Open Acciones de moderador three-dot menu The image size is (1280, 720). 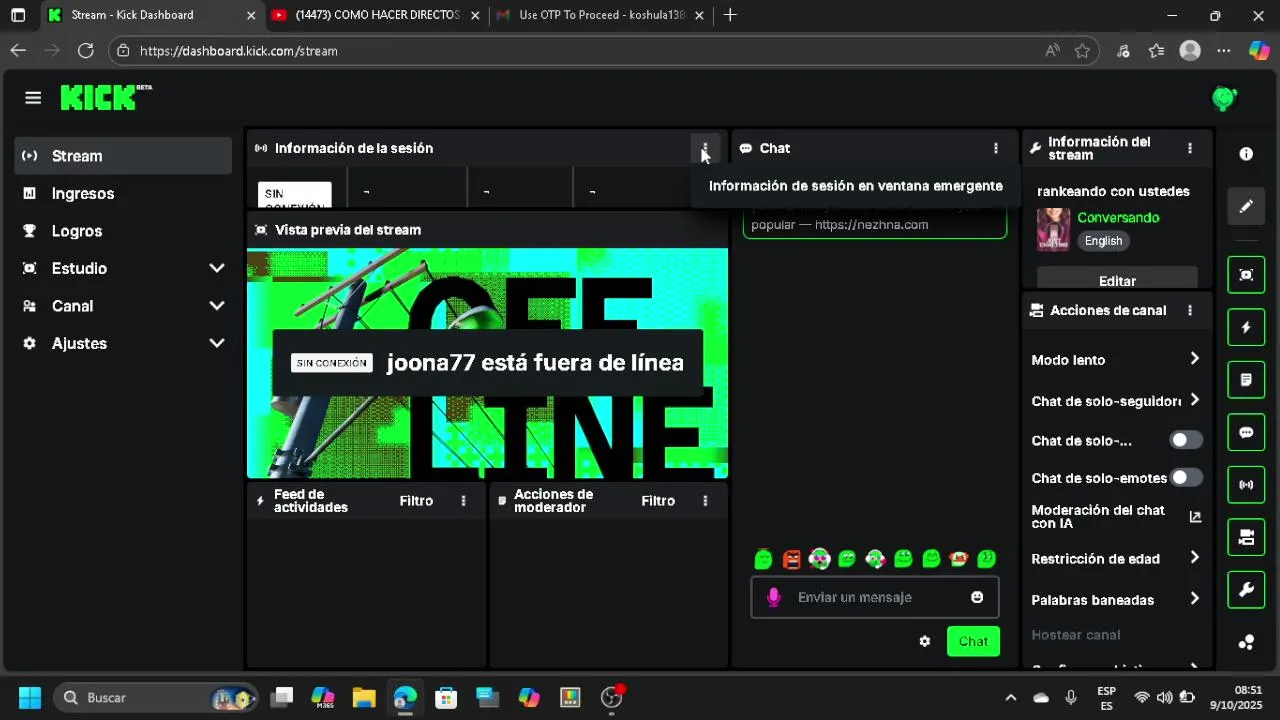705,501
